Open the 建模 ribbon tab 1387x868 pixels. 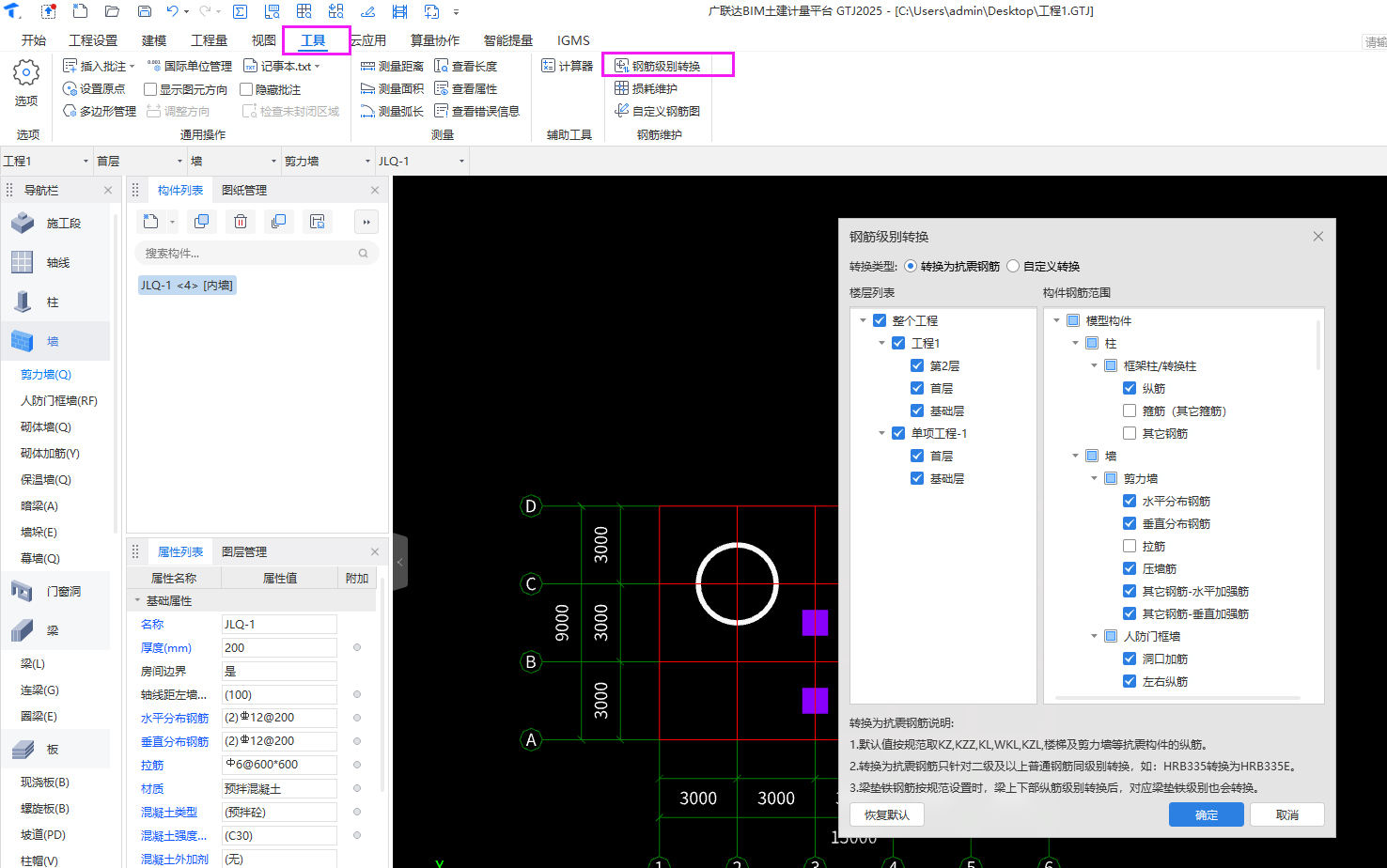tap(154, 40)
